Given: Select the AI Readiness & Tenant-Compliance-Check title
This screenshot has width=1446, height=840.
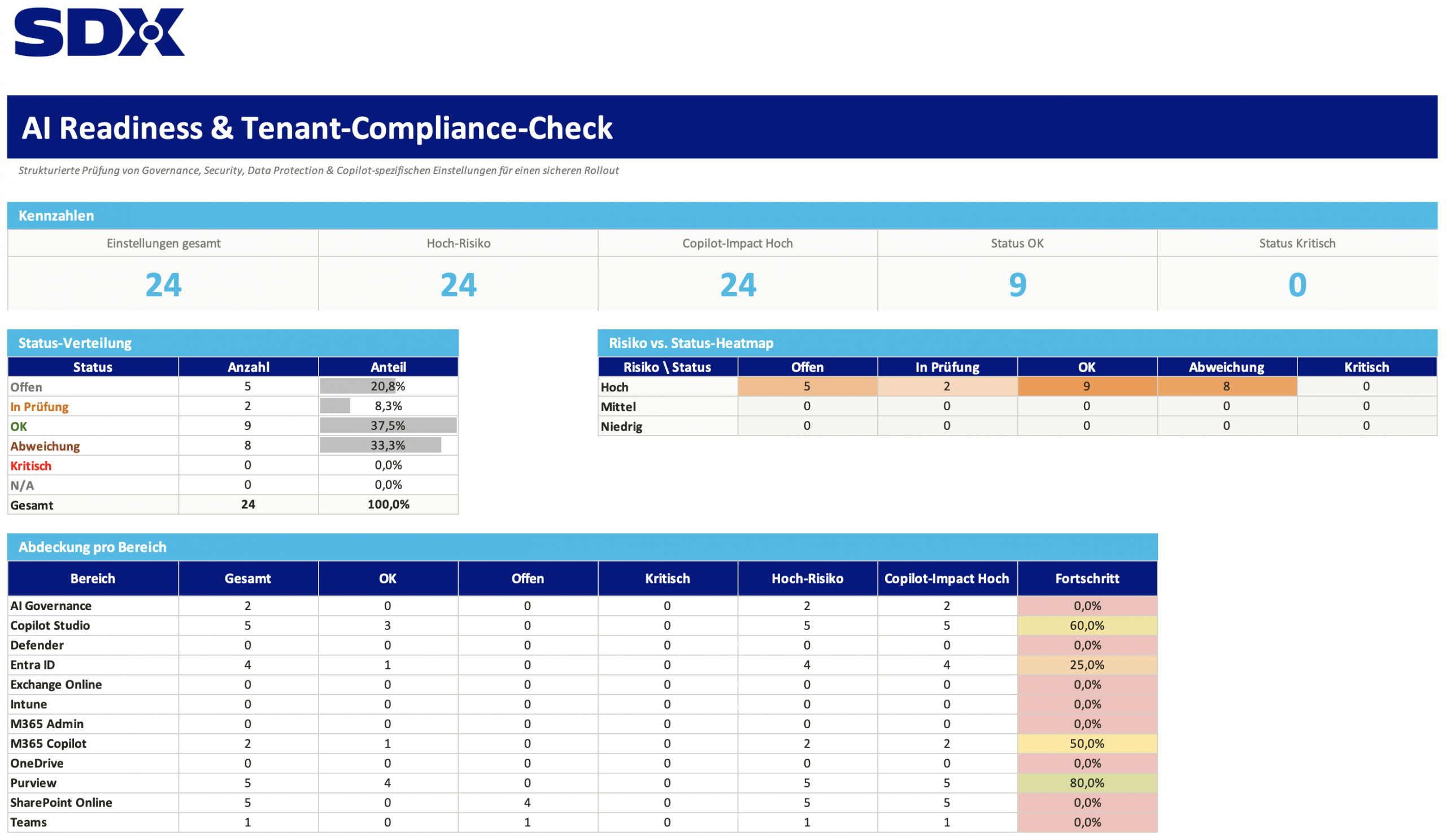Looking at the screenshot, I should [x=317, y=127].
